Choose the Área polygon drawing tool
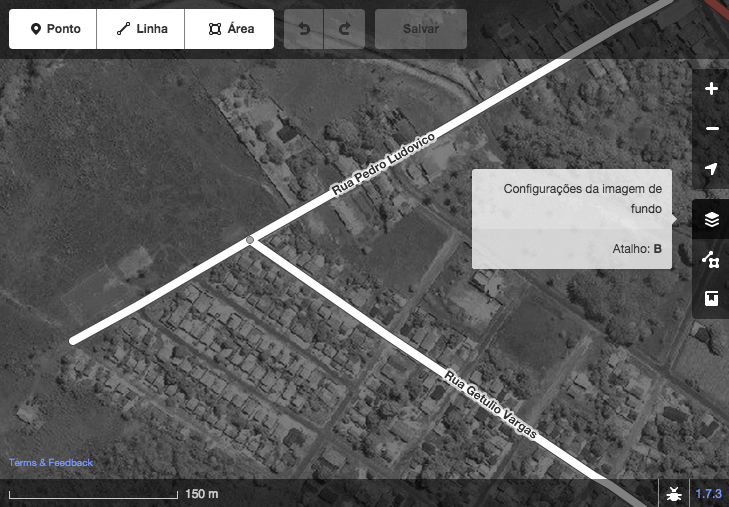Image resolution: width=729 pixels, height=507 pixels. click(x=229, y=30)
